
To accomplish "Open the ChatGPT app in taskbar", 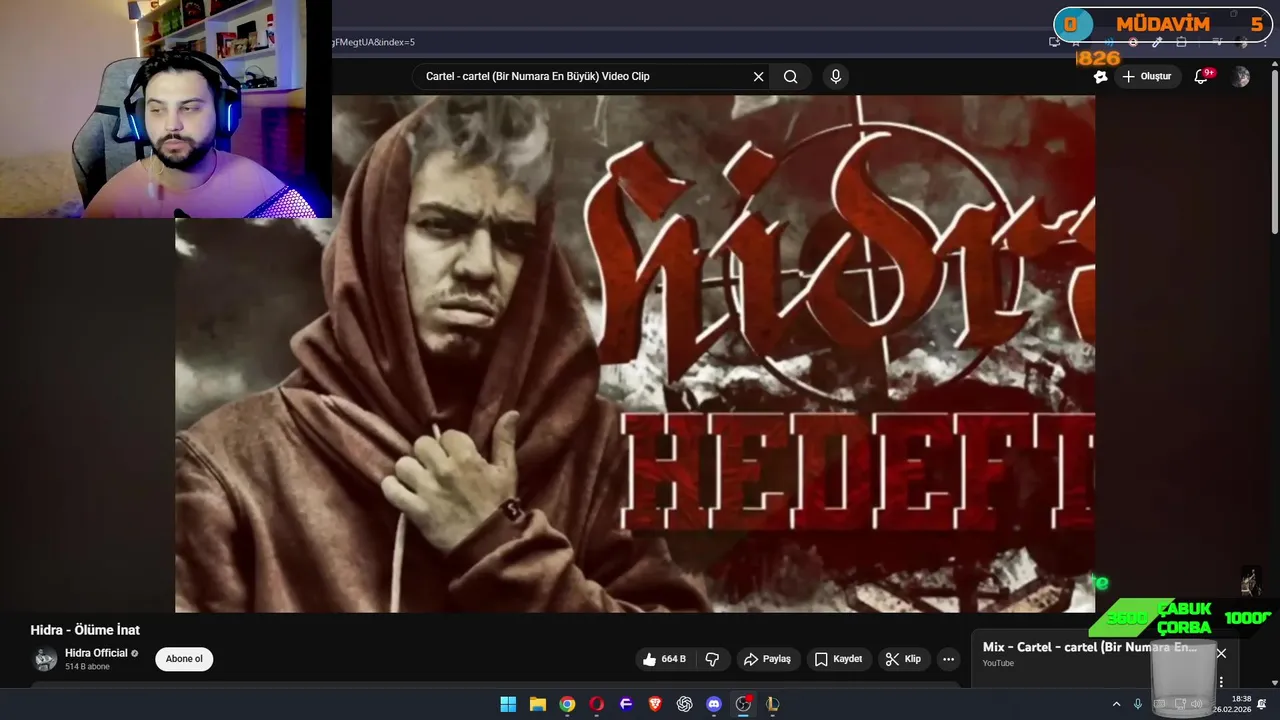I will [x=684, y=704].
